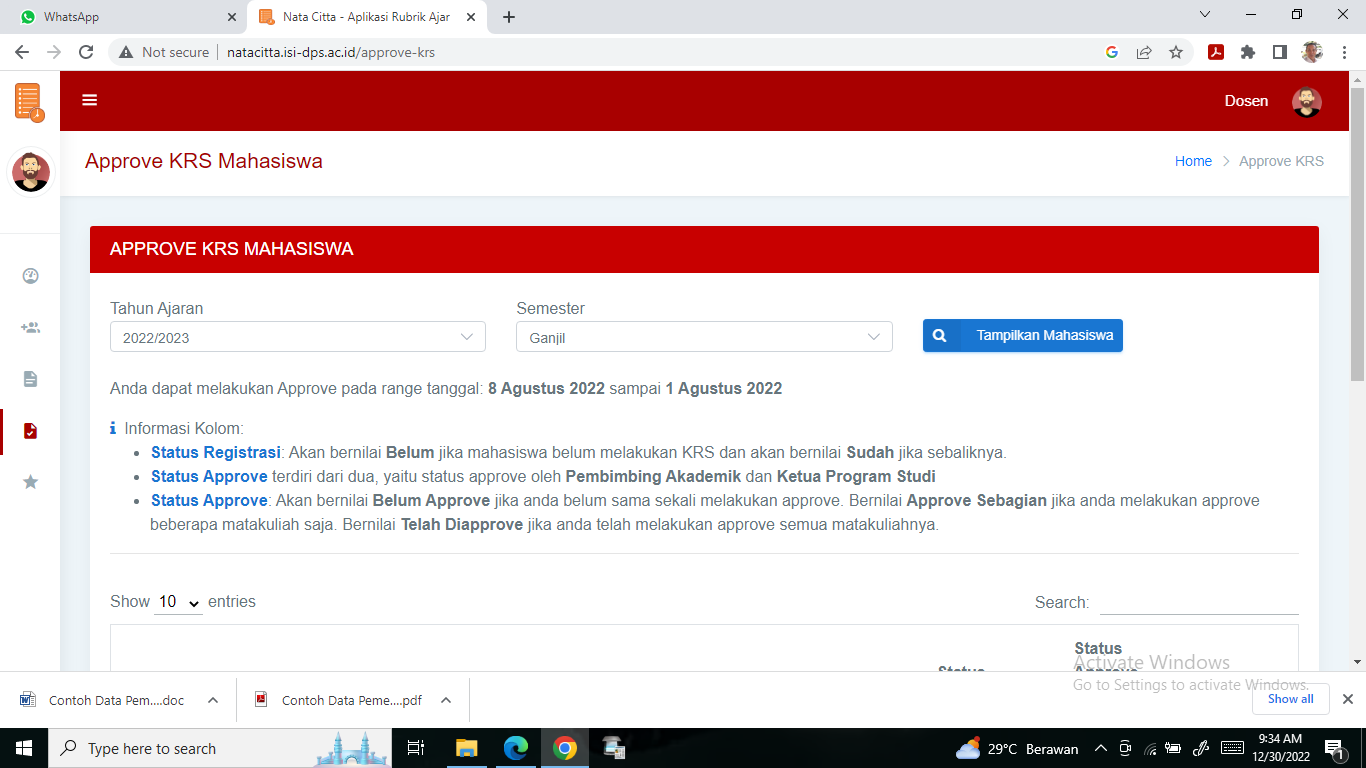Open the Chrome extensions puzzle icon
The width and height of the screenshot is (1366, 768).
pos(1248,52)
